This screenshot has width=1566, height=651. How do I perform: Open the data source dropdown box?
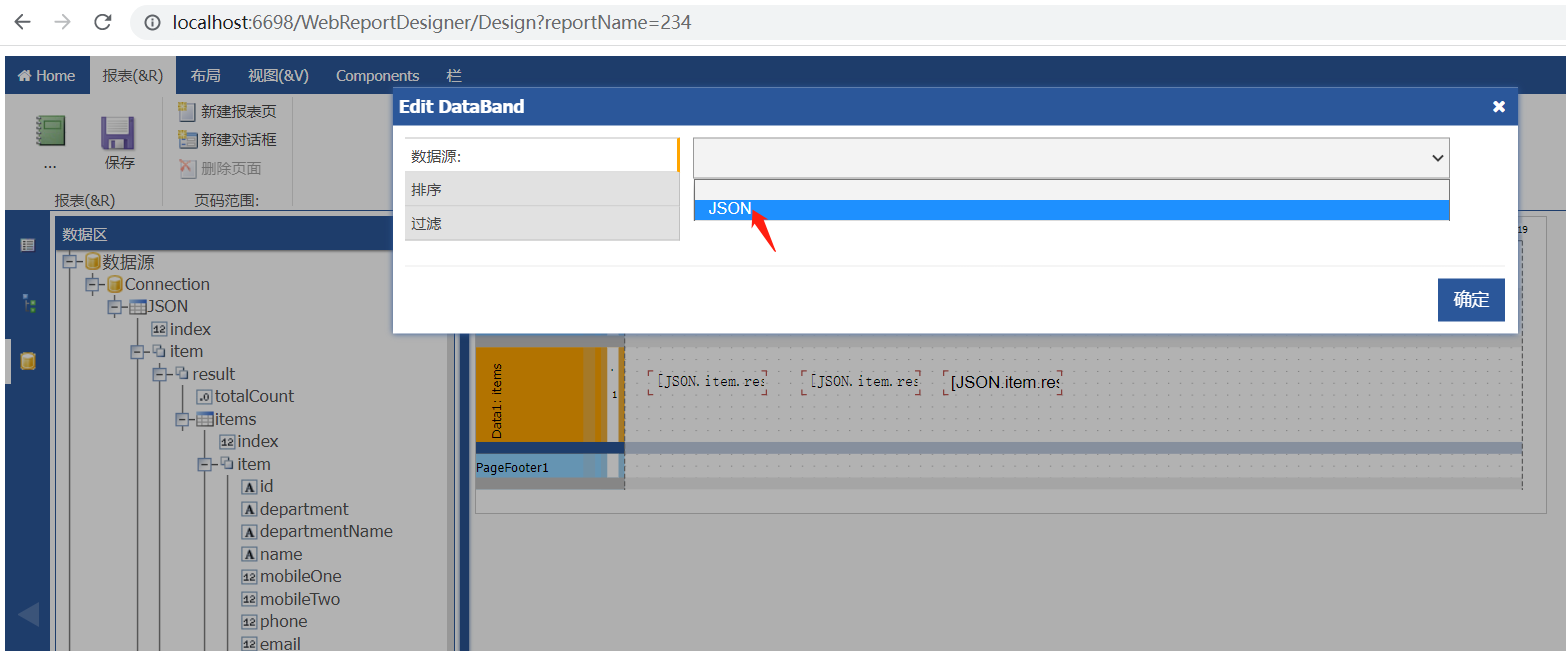[x=1071, y=158]
